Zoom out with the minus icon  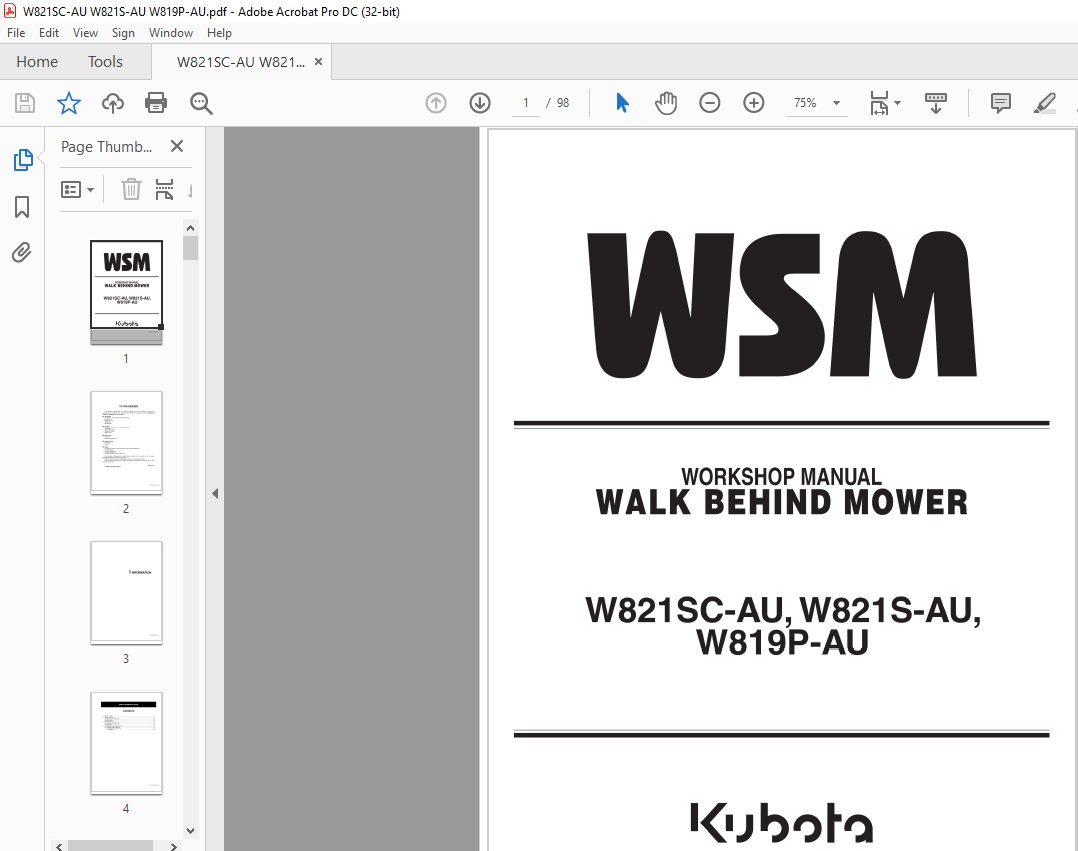(710, 103)
